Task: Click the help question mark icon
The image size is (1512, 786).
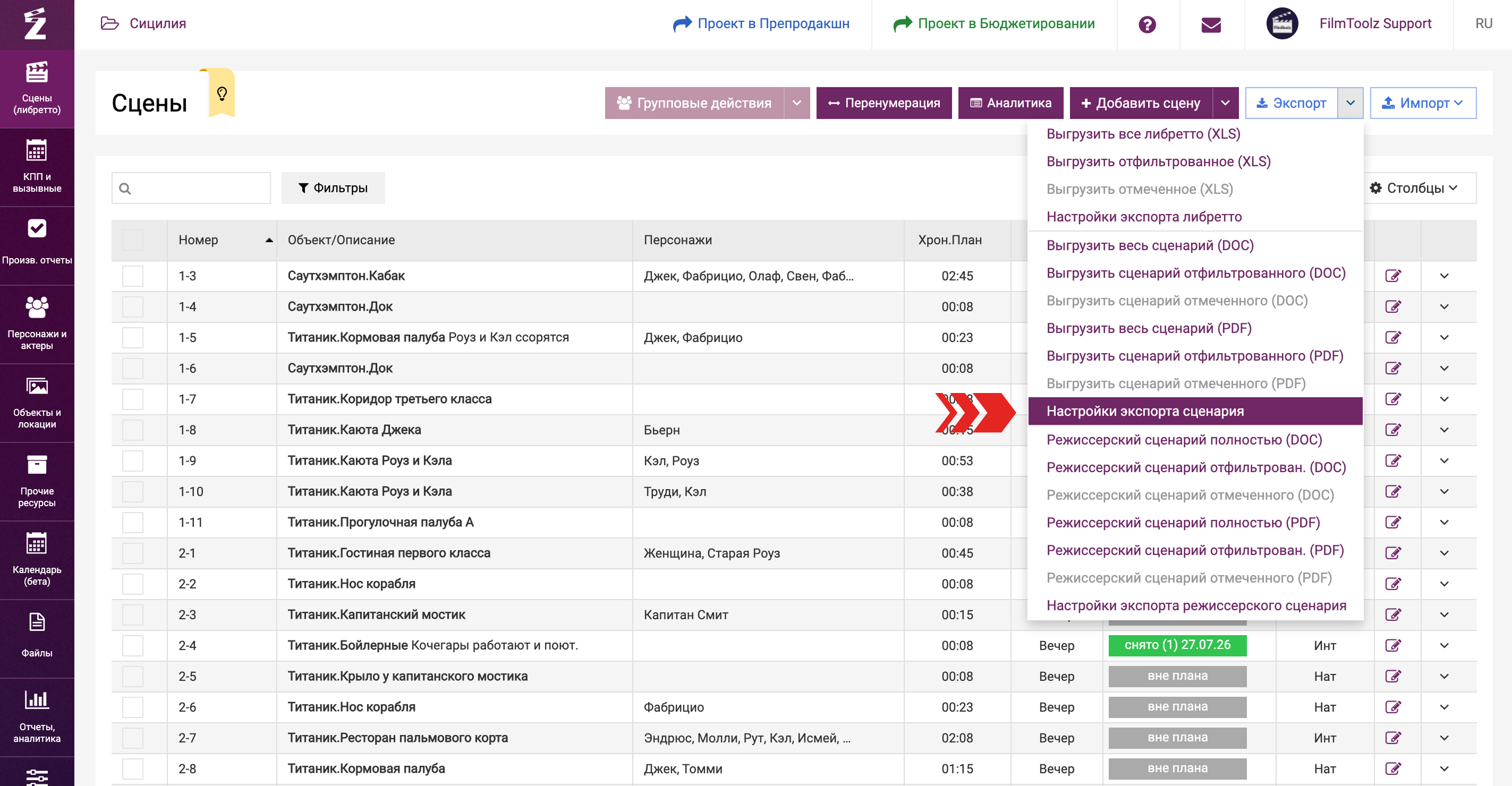Action: point(1147,24)
